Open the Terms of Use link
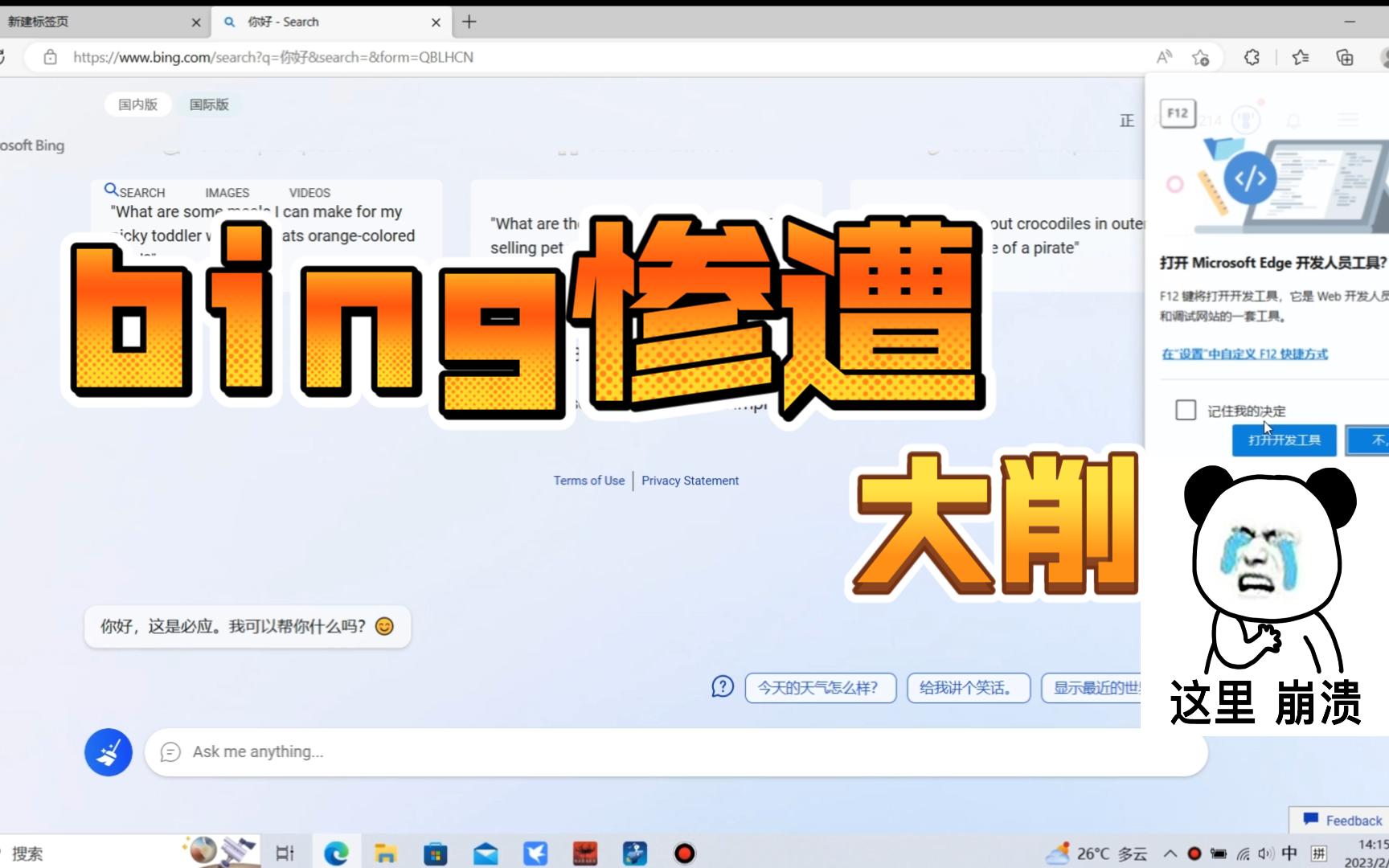 click(588, 481)
